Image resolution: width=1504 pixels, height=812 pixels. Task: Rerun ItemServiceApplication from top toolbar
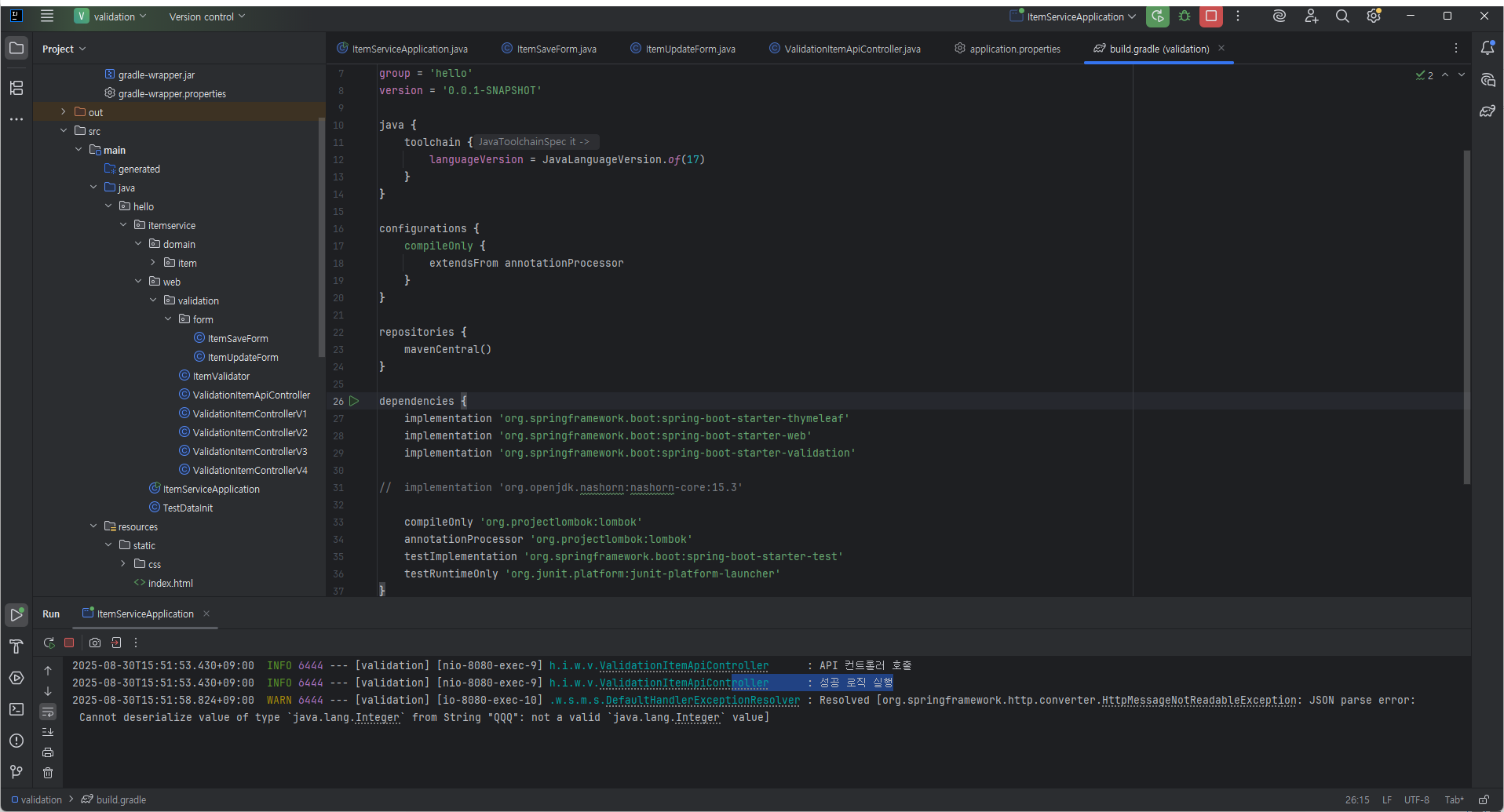1158,16
